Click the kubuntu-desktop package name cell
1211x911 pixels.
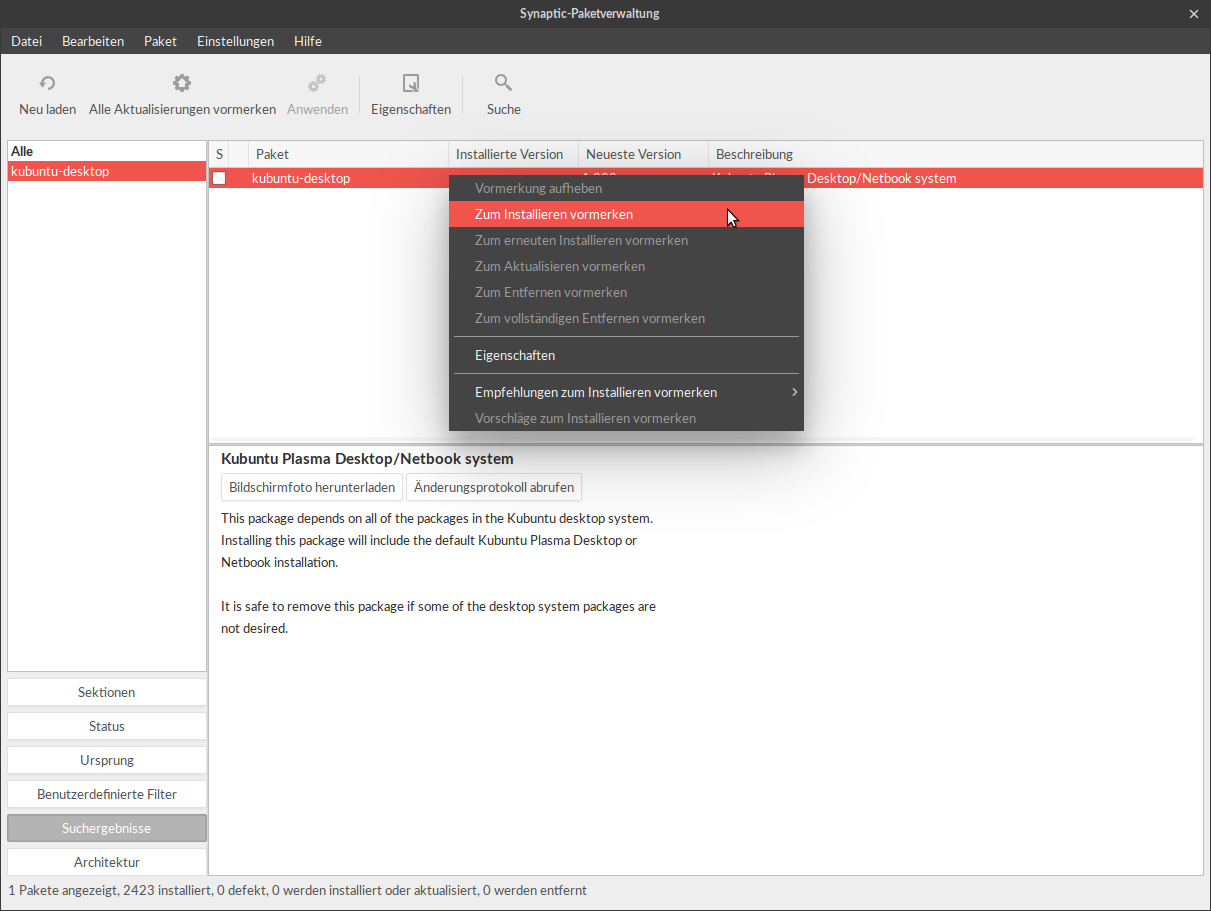pyautogui.click(x=301, y=179)
